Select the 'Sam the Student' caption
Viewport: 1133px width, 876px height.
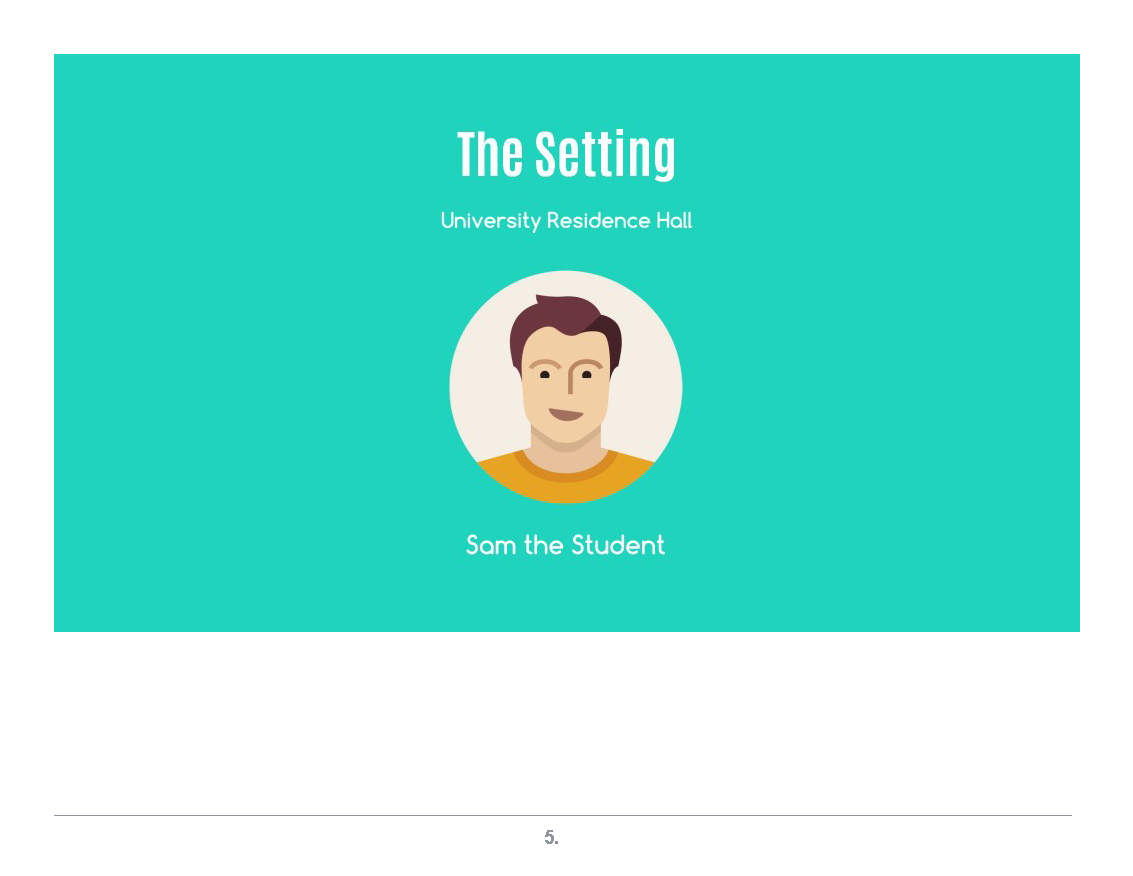coord(565,545)
